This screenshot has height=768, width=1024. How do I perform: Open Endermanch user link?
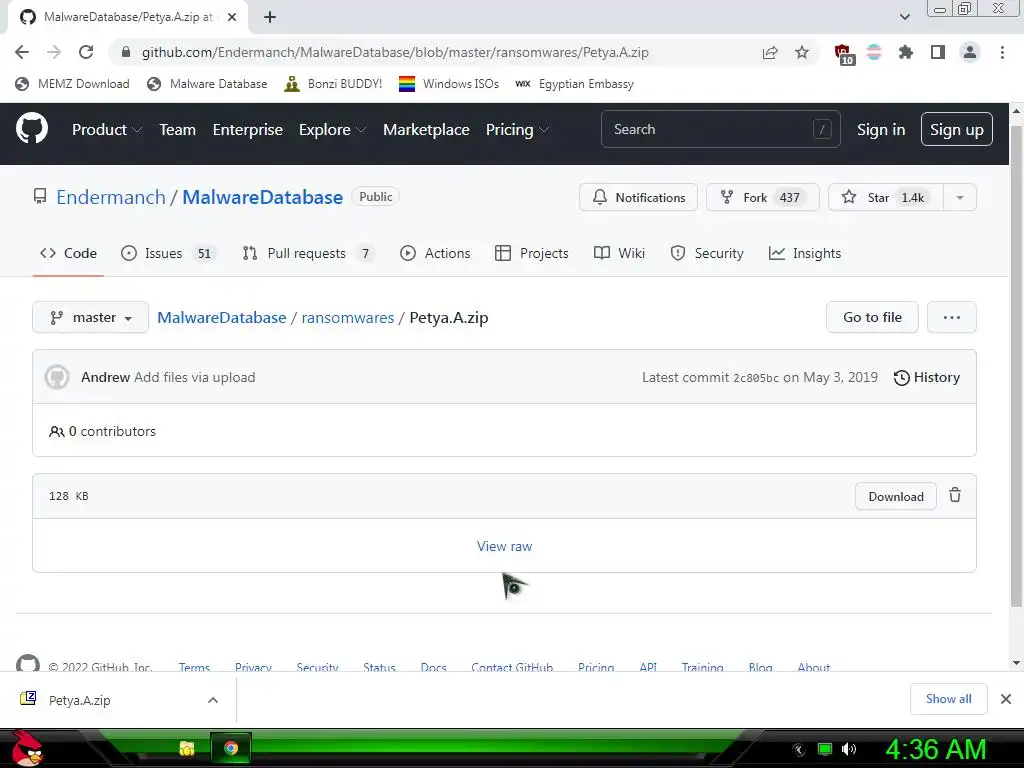click(x=110, y=197)
